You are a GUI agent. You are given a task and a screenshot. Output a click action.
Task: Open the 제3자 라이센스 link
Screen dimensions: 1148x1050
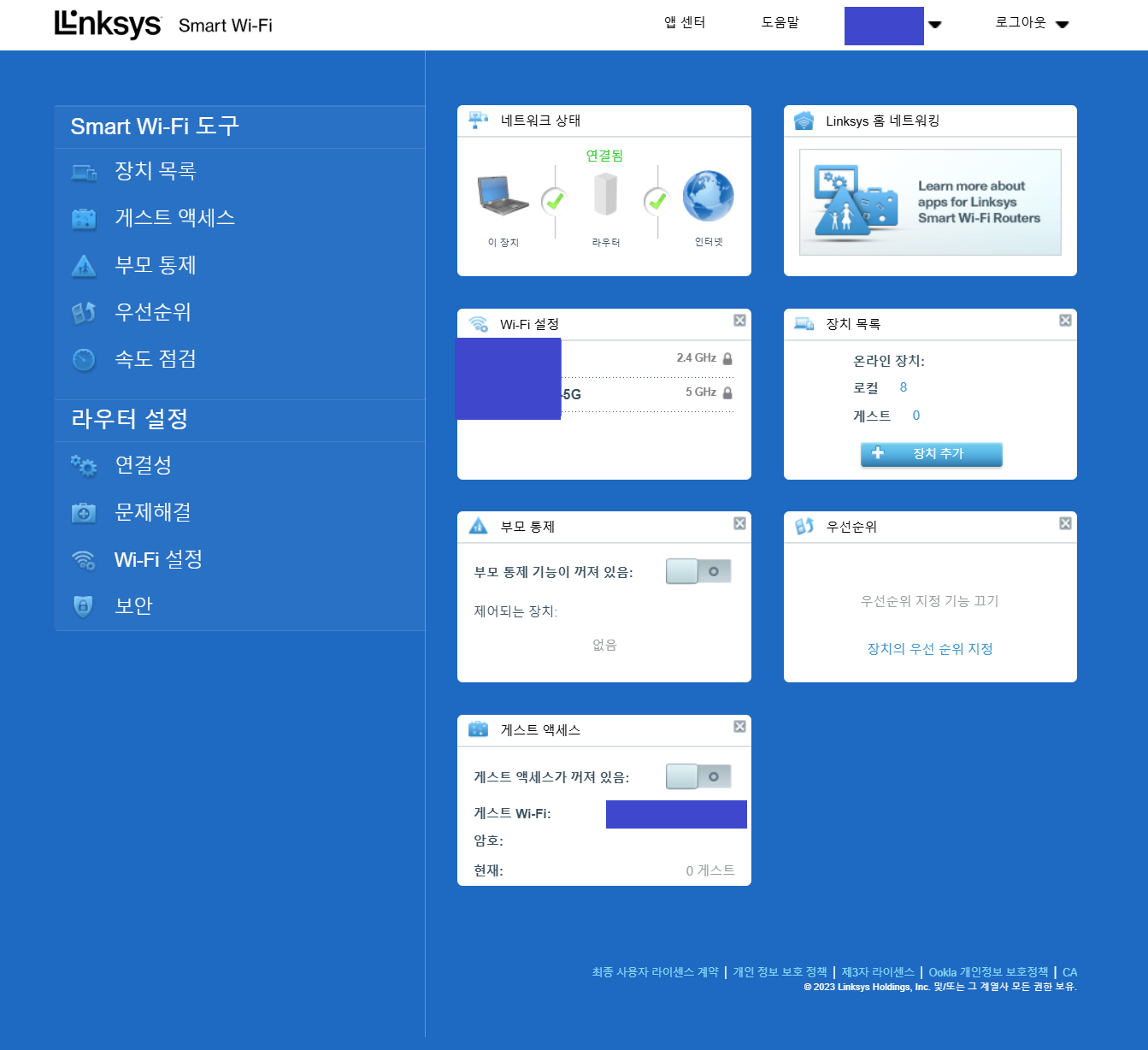pos(878,972)
